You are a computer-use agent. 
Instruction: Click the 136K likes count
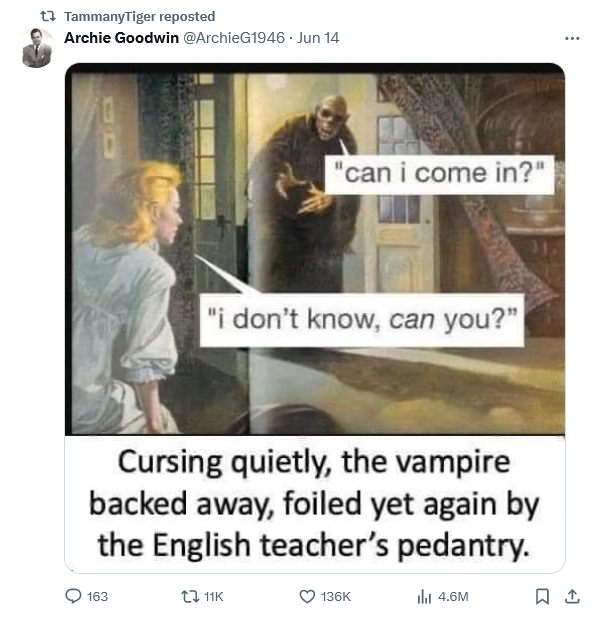click(335, 596)
